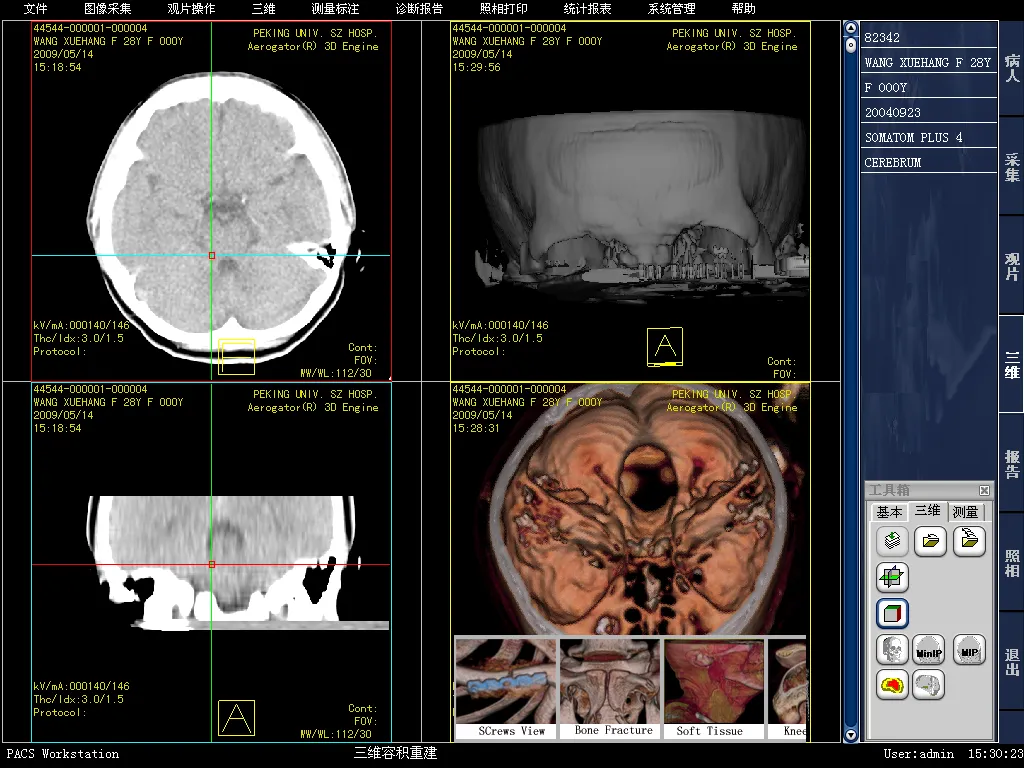Click the scroll up arrow of side panel
This screenshot has width=1024, height=768.
pos(850,28)
